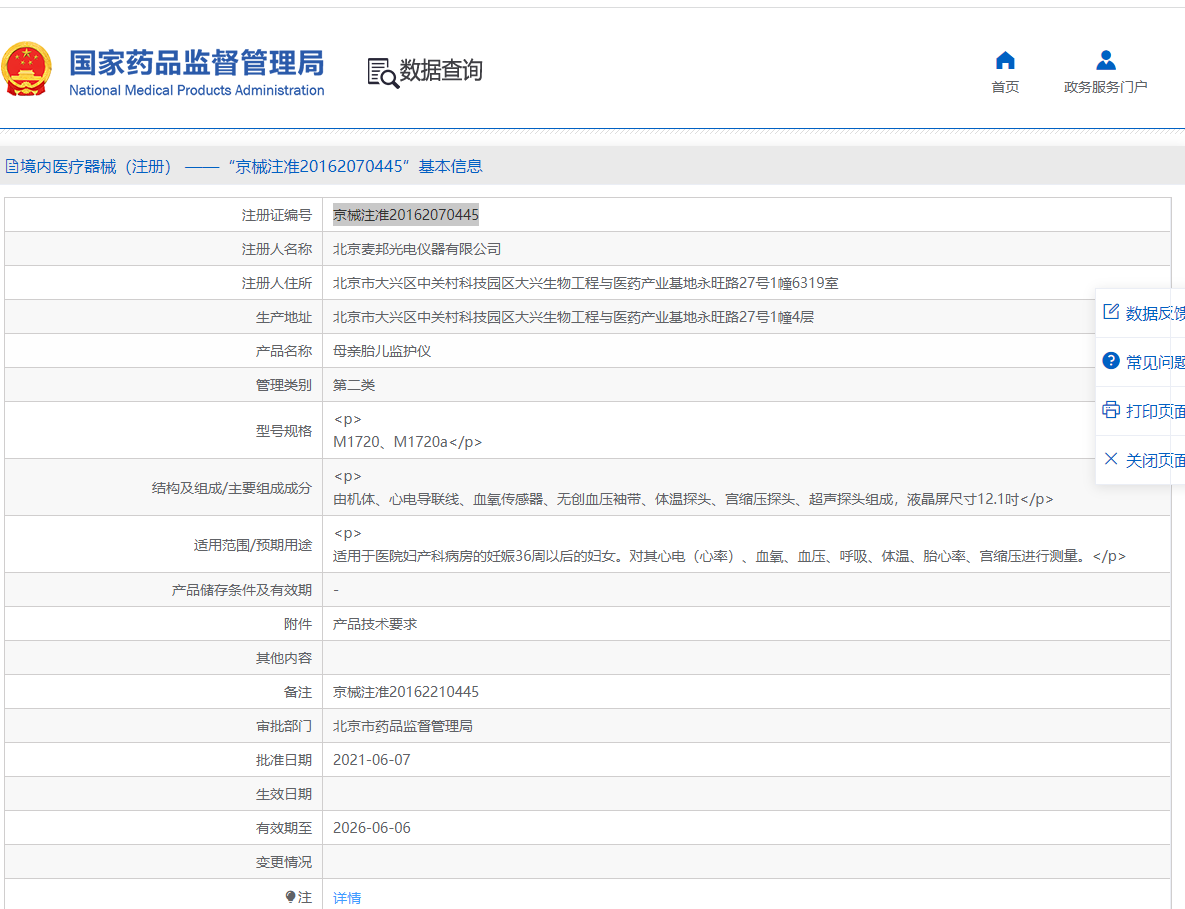This screenshot has width=1185, height=909.
Task: Click remark value 京械注准20162210445
Action: pos(406,692)
